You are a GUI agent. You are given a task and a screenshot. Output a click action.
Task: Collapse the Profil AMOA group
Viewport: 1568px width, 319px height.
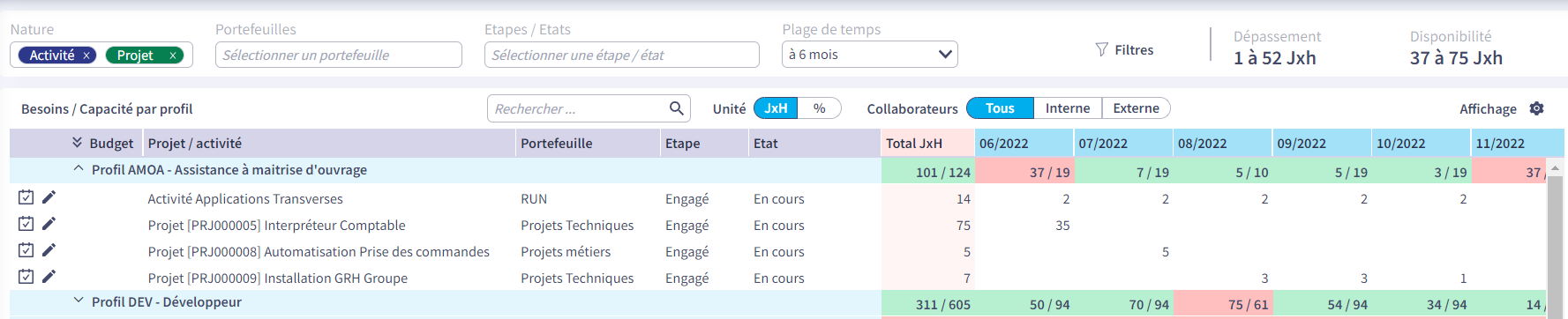pyautogui.click(x=79, y=168)
